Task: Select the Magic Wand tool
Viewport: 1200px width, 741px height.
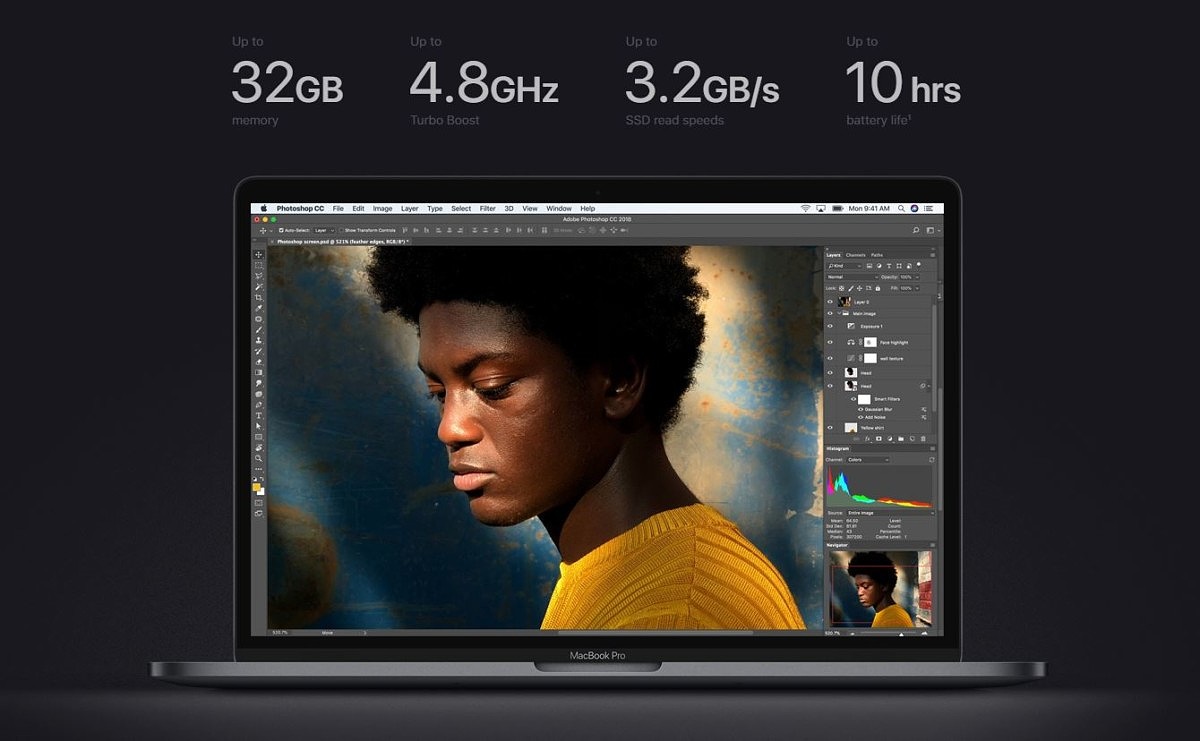Action: (259, 287)
